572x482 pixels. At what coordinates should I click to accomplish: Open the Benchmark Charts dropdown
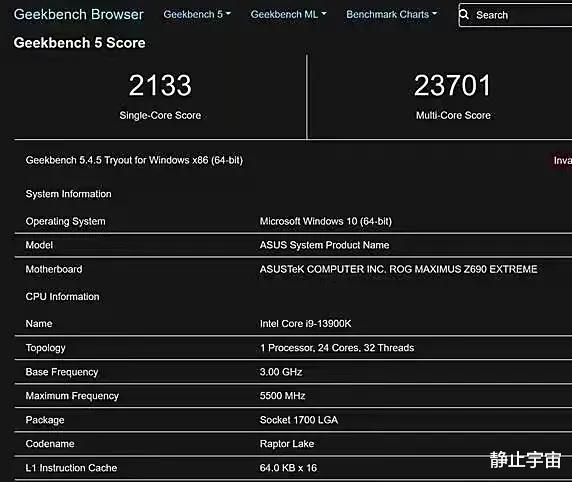coord(391,14)
